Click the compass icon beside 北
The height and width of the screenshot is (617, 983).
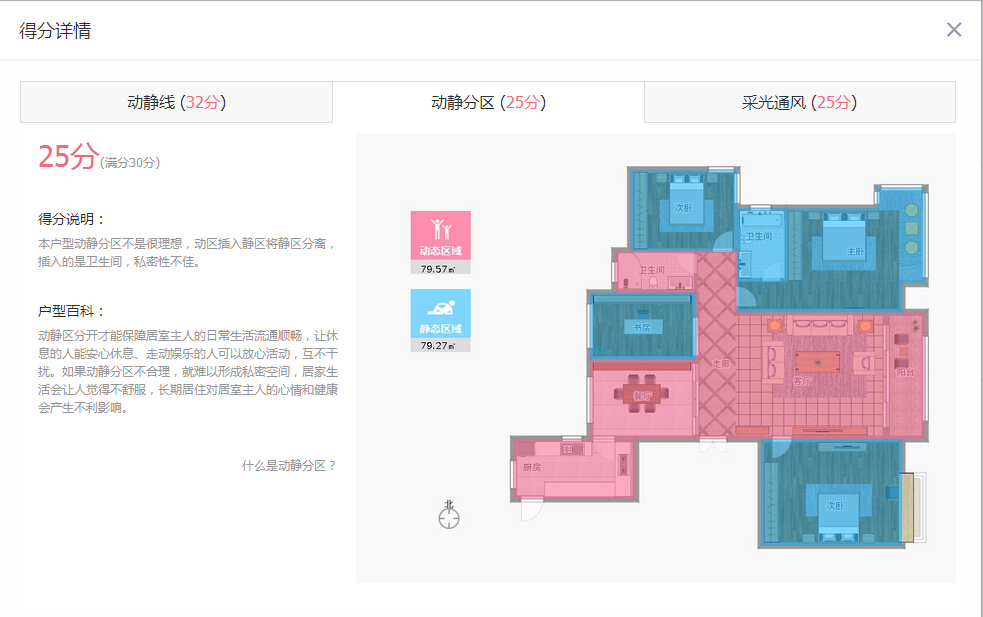[449, 517]
